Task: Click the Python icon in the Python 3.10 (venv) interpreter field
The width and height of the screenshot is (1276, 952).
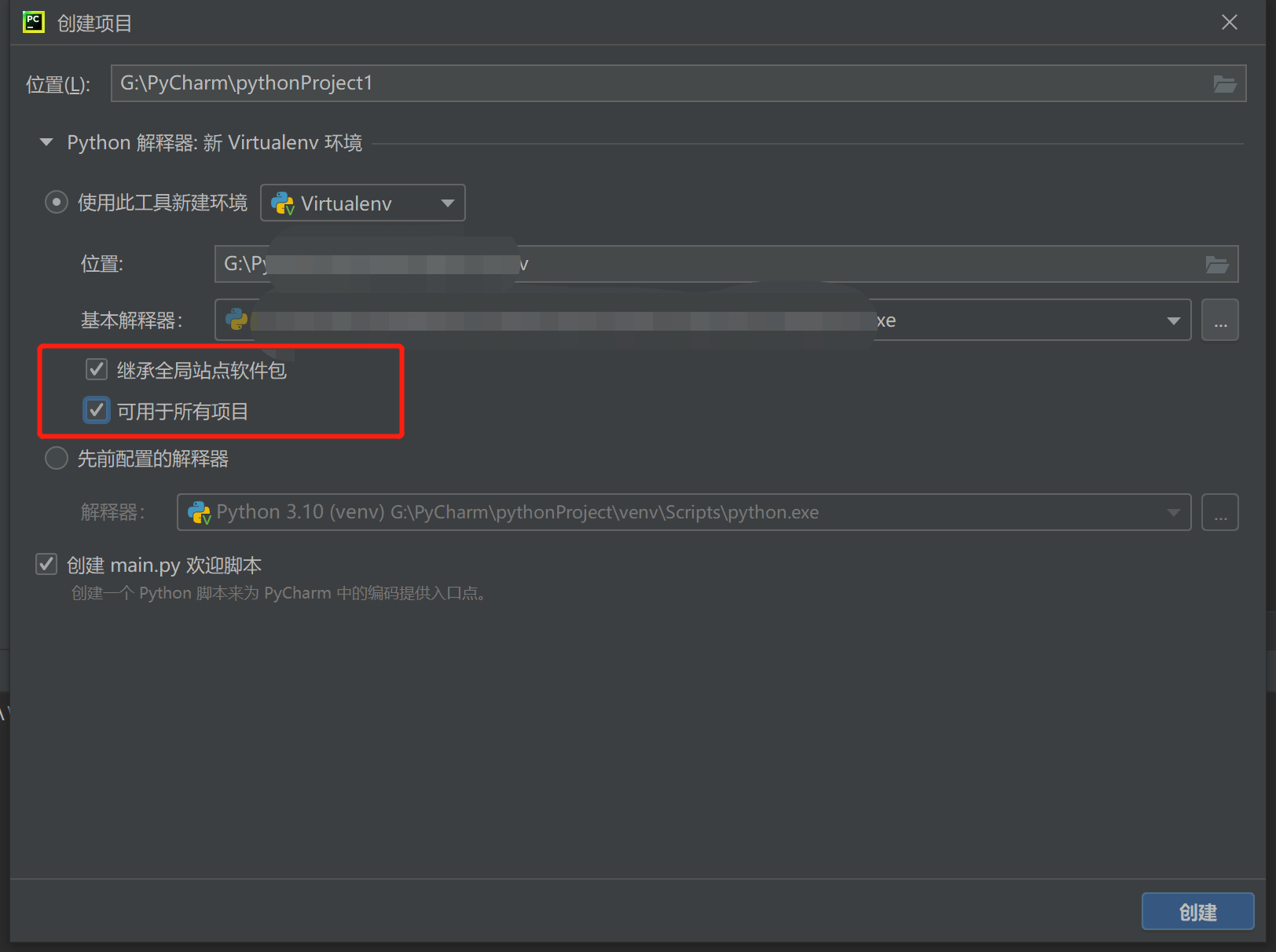Action: click(x=199, y=512)
